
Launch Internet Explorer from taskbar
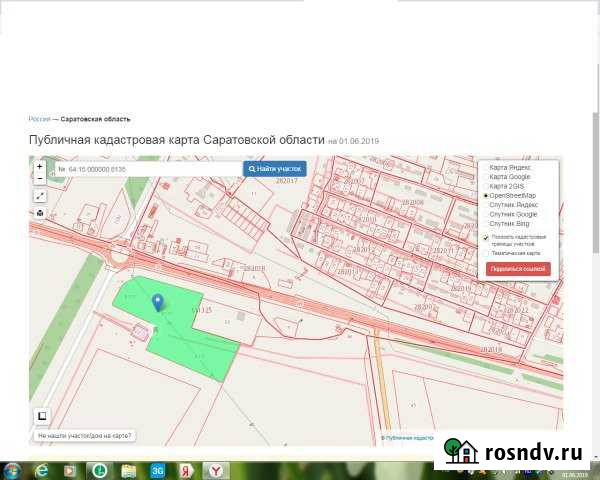pyautogui.click(x=41, y=471)
